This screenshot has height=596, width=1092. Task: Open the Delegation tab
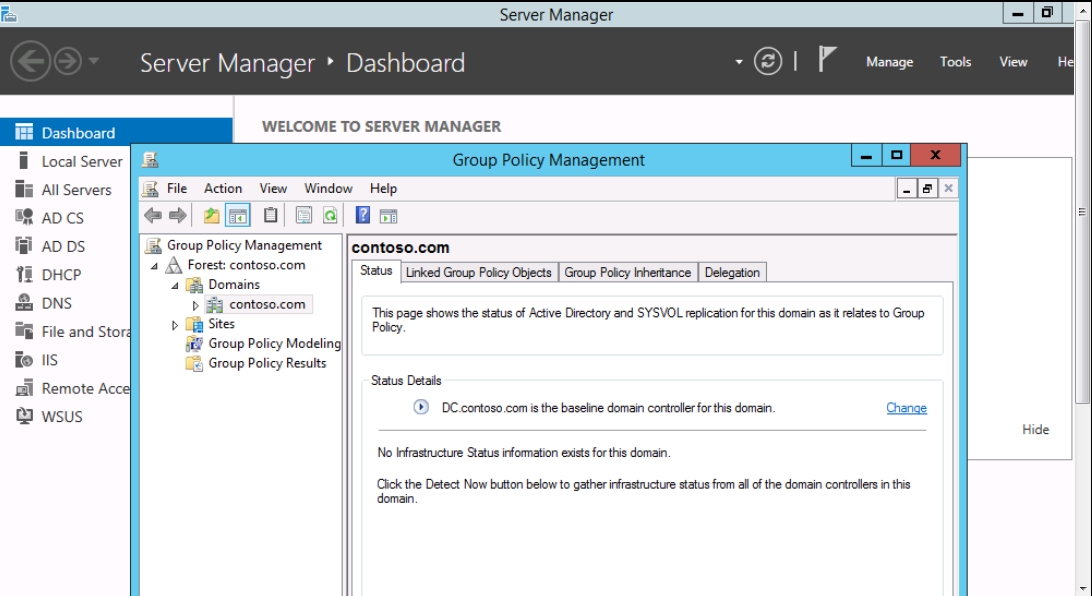(732, 272)
